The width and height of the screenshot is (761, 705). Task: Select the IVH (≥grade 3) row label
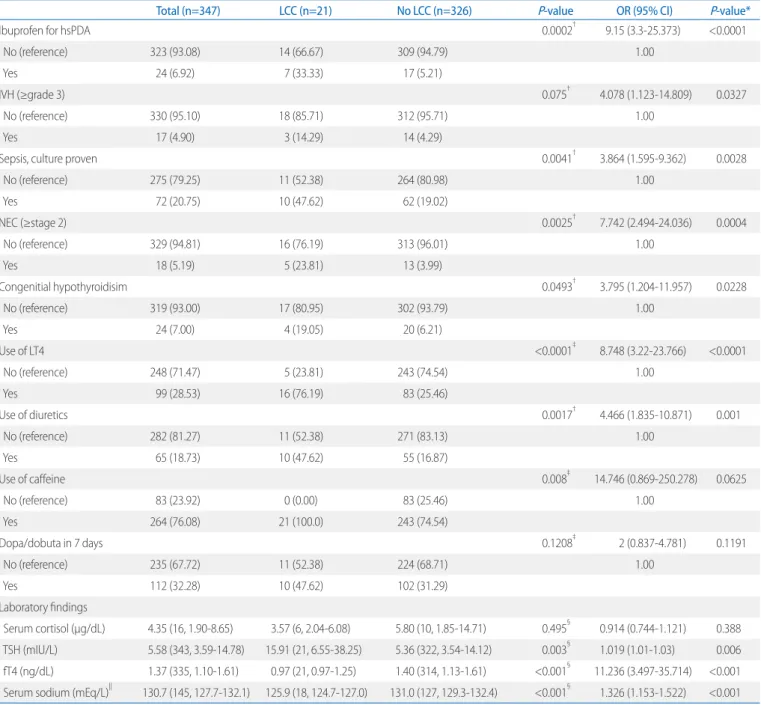coord(32,95)
